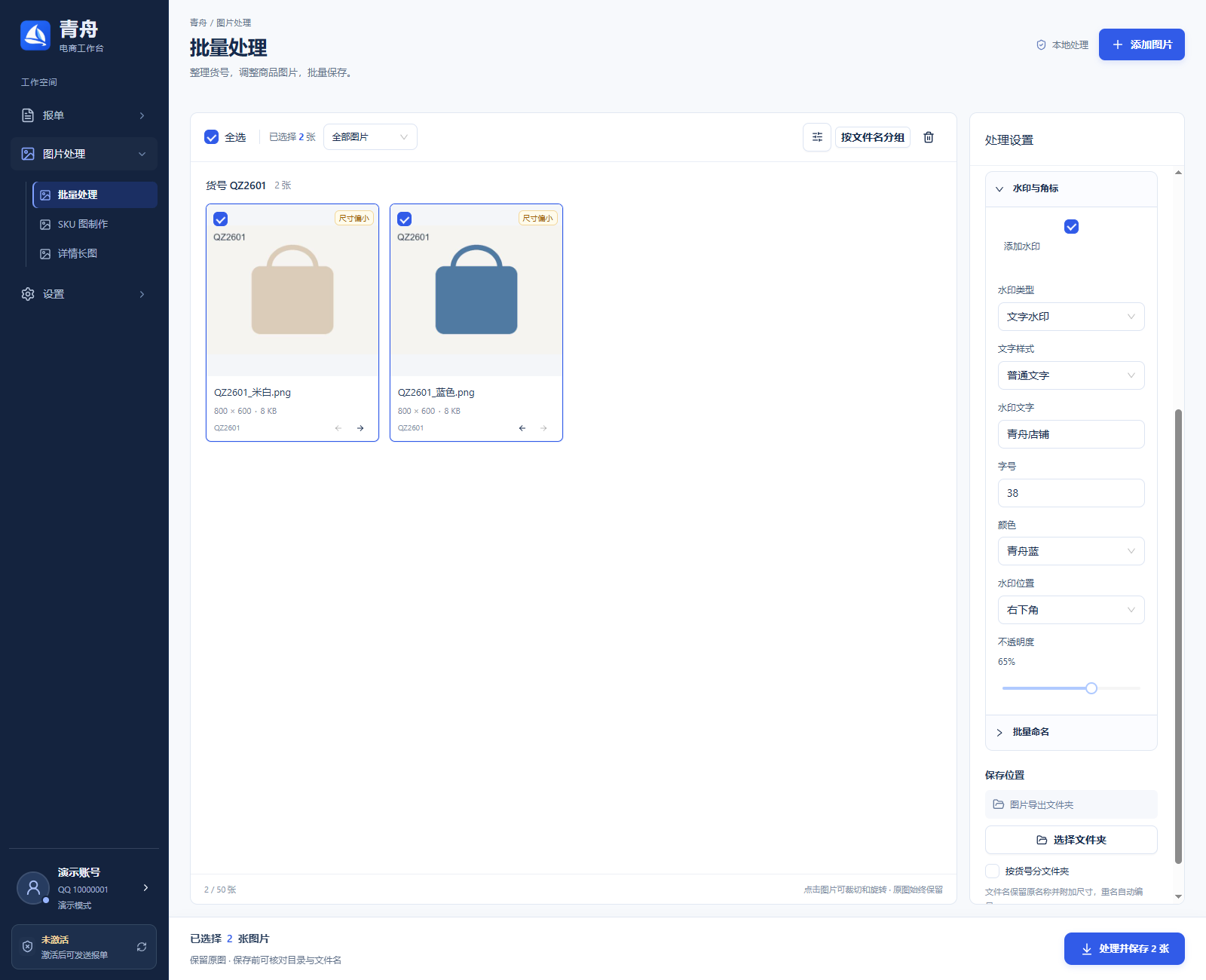Click the 添加图片 button
The height and width of the screenshot is (980, 1206).
pos(1141,44)
